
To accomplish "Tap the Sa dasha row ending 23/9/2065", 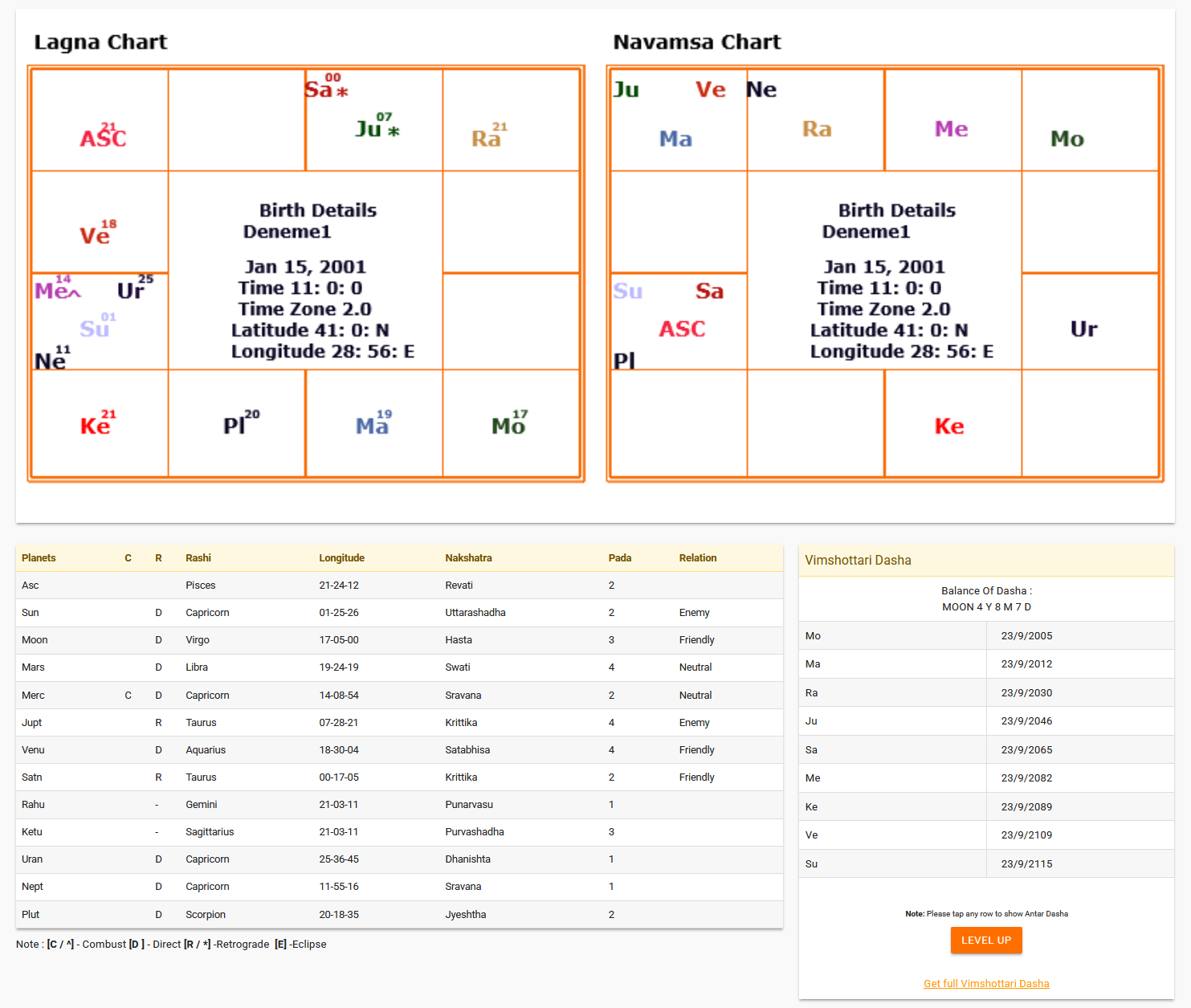I will tap(985, 749).
